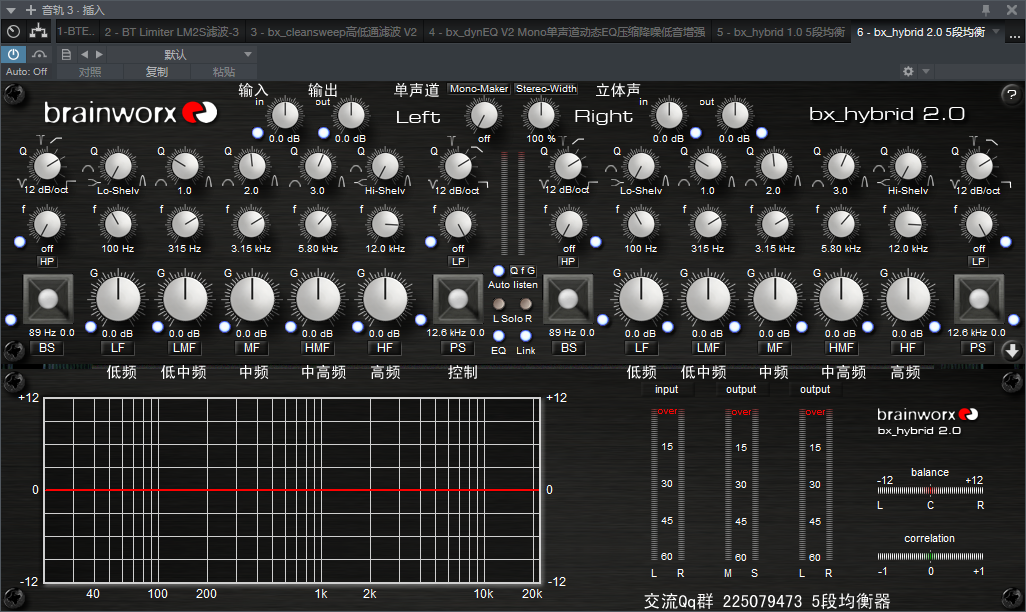The height and width of the screenshot is (612, 1026).
Task: Click the automation clock icon
Action: coord(13,31)
